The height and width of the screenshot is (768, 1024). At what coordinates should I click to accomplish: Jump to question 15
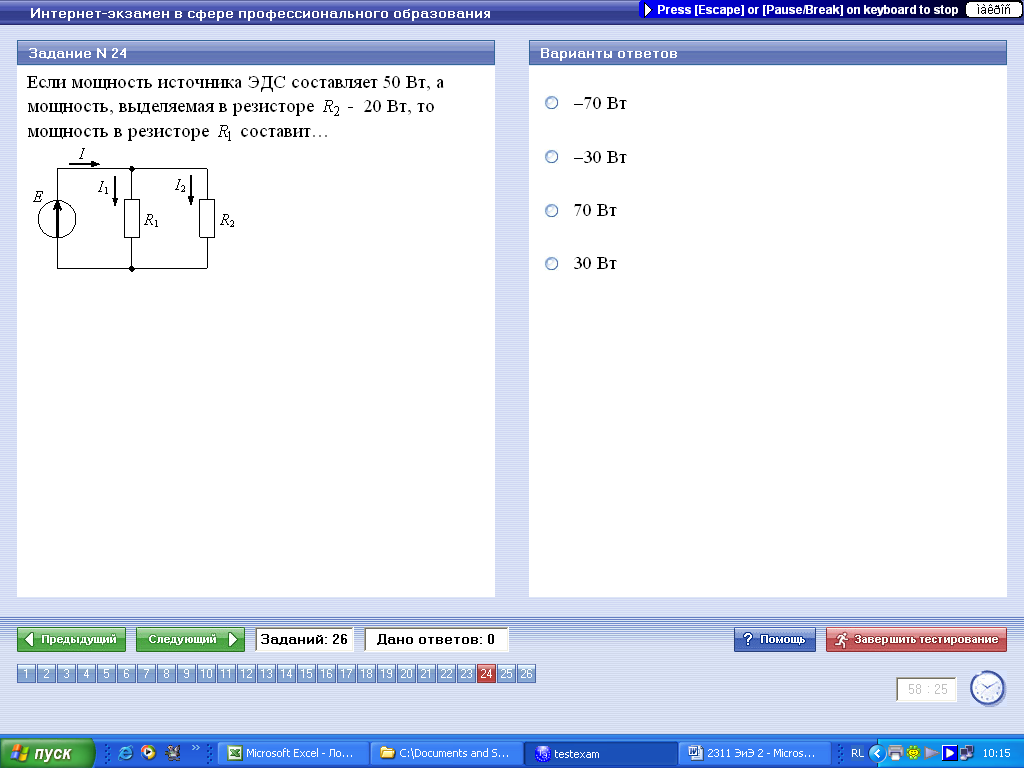point(306,673)
